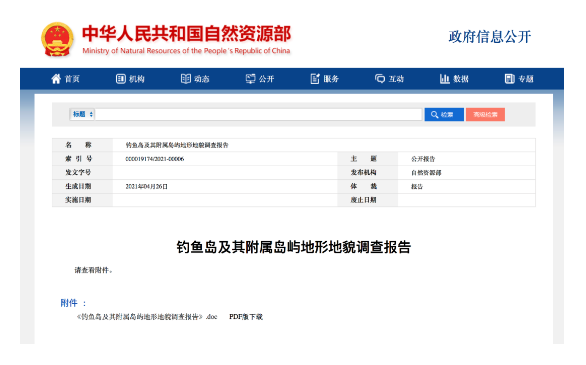Click the blue 检索 search button
This screenshot has height=365, width=586.
[444, 115]
